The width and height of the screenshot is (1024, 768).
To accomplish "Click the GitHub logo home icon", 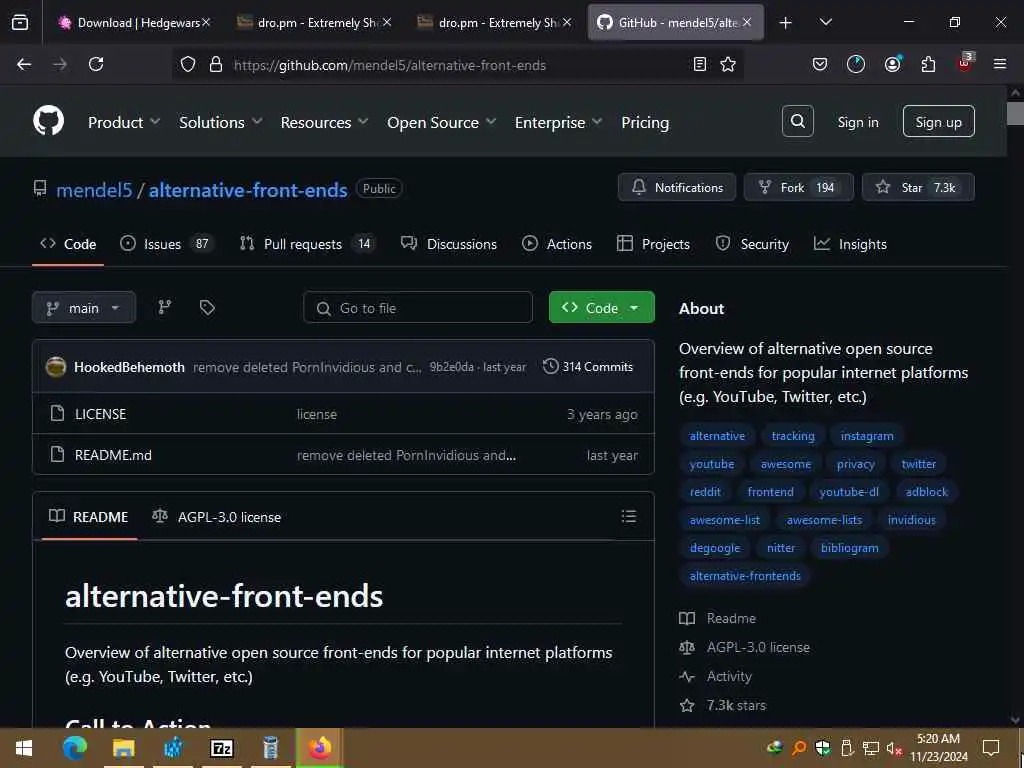I will pyautogui.click(x=48, y=121).
